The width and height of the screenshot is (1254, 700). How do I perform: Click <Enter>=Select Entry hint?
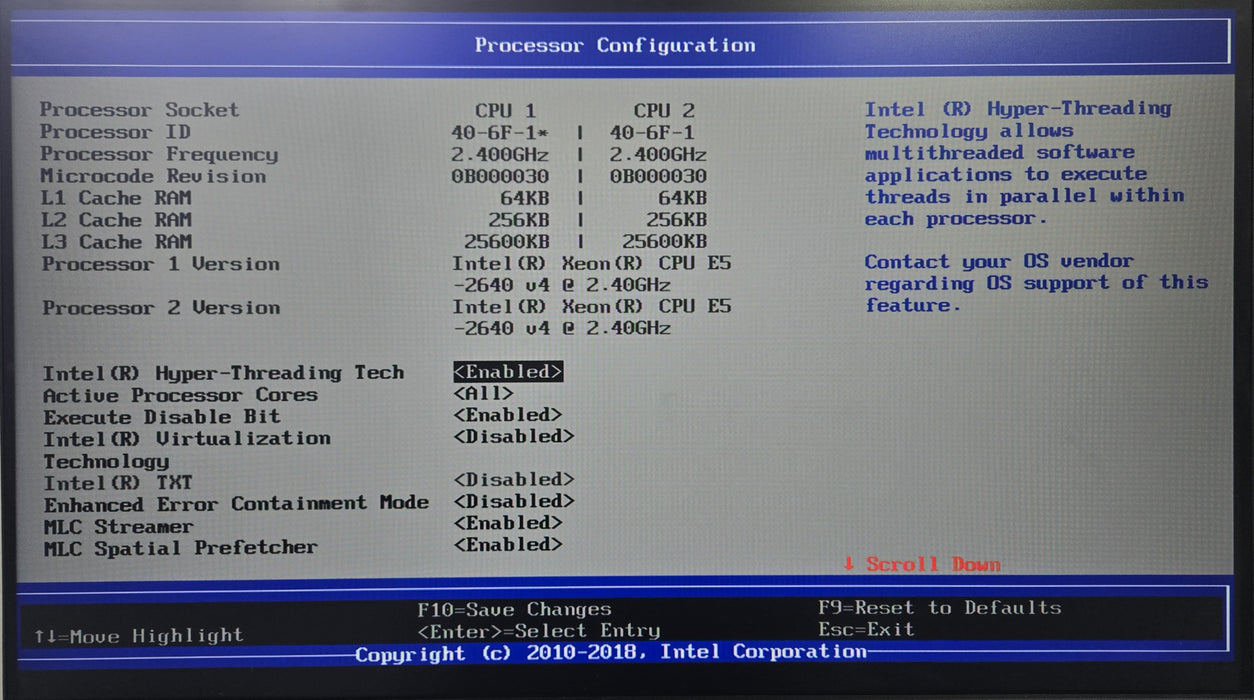point(539,631)
